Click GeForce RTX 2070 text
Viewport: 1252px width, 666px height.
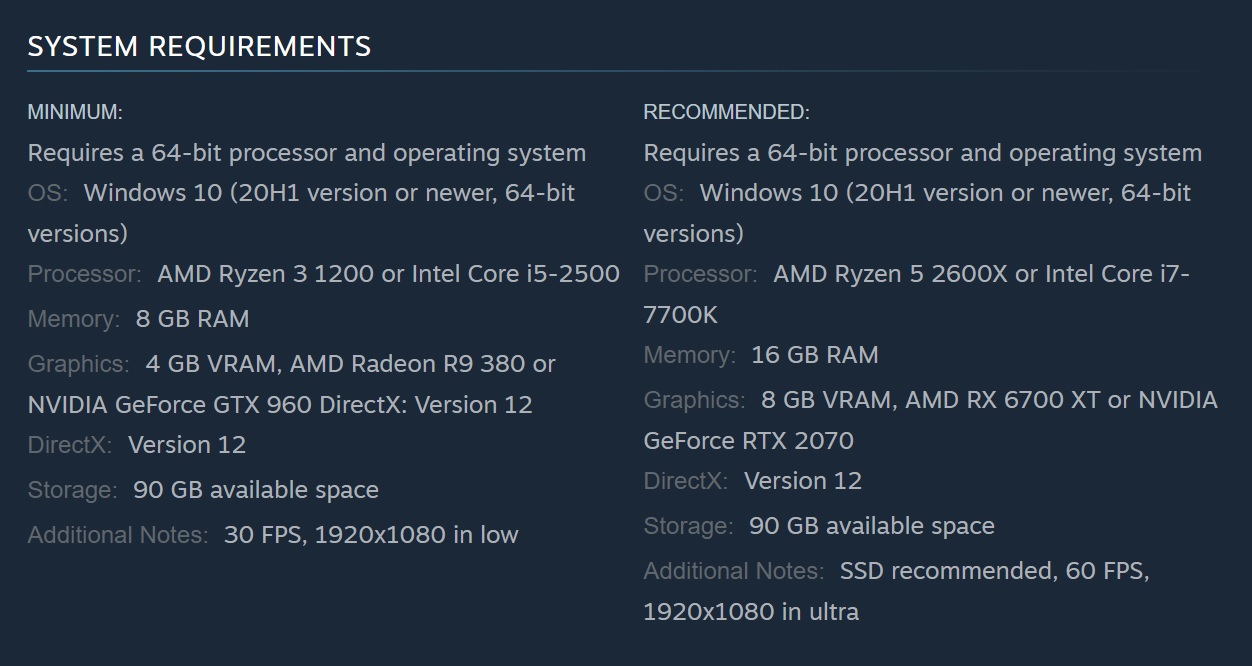tap(748, 441)
